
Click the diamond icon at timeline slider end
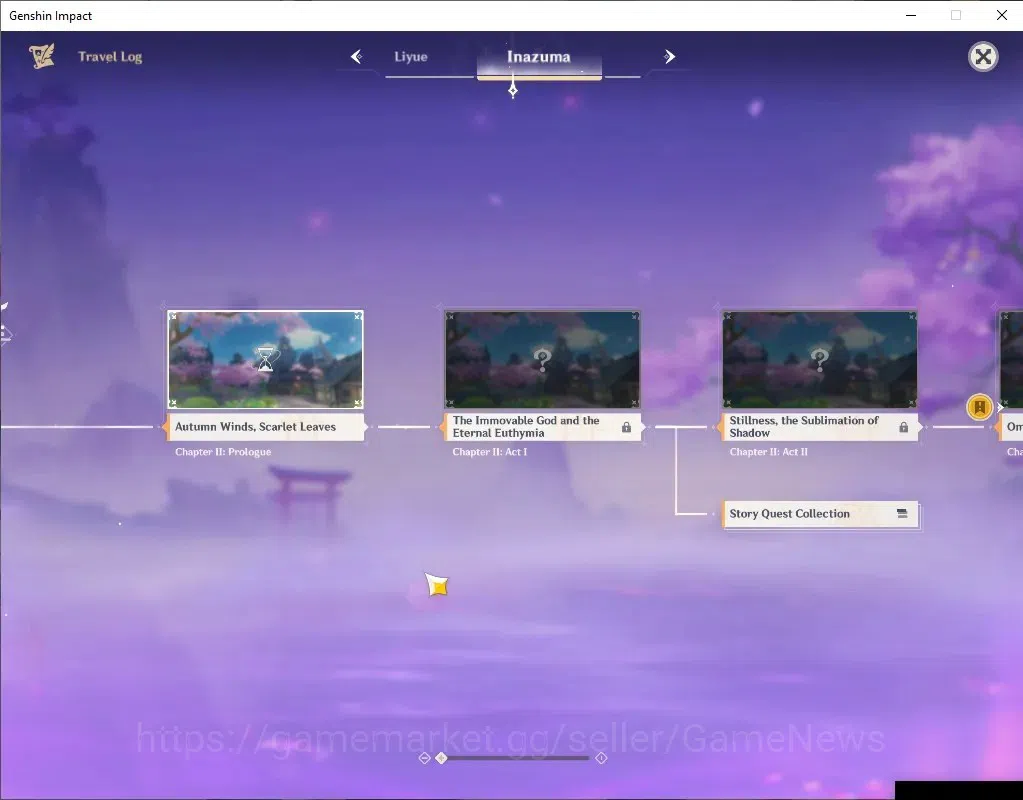pyautogui.click(x=602, y=758)
